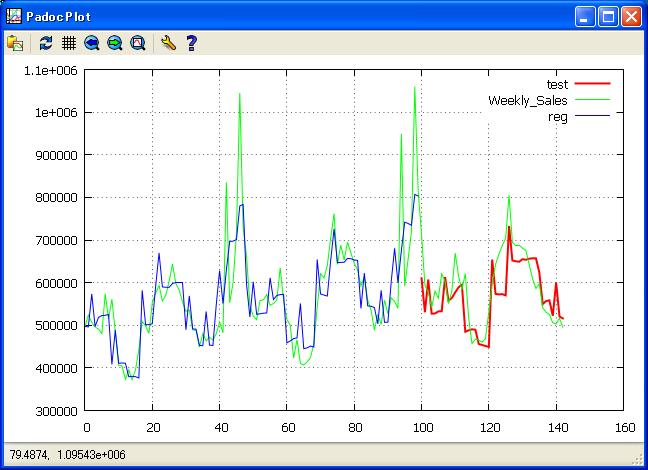
Task: Go back to previous zoom level
Action: click(x=92, y=43)
